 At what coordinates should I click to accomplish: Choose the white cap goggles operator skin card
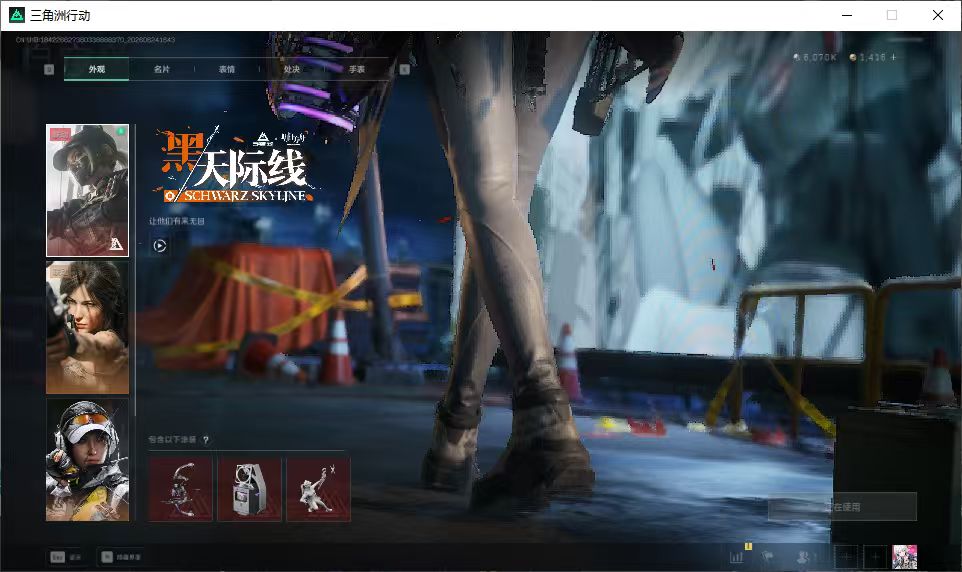pos(88,460)
